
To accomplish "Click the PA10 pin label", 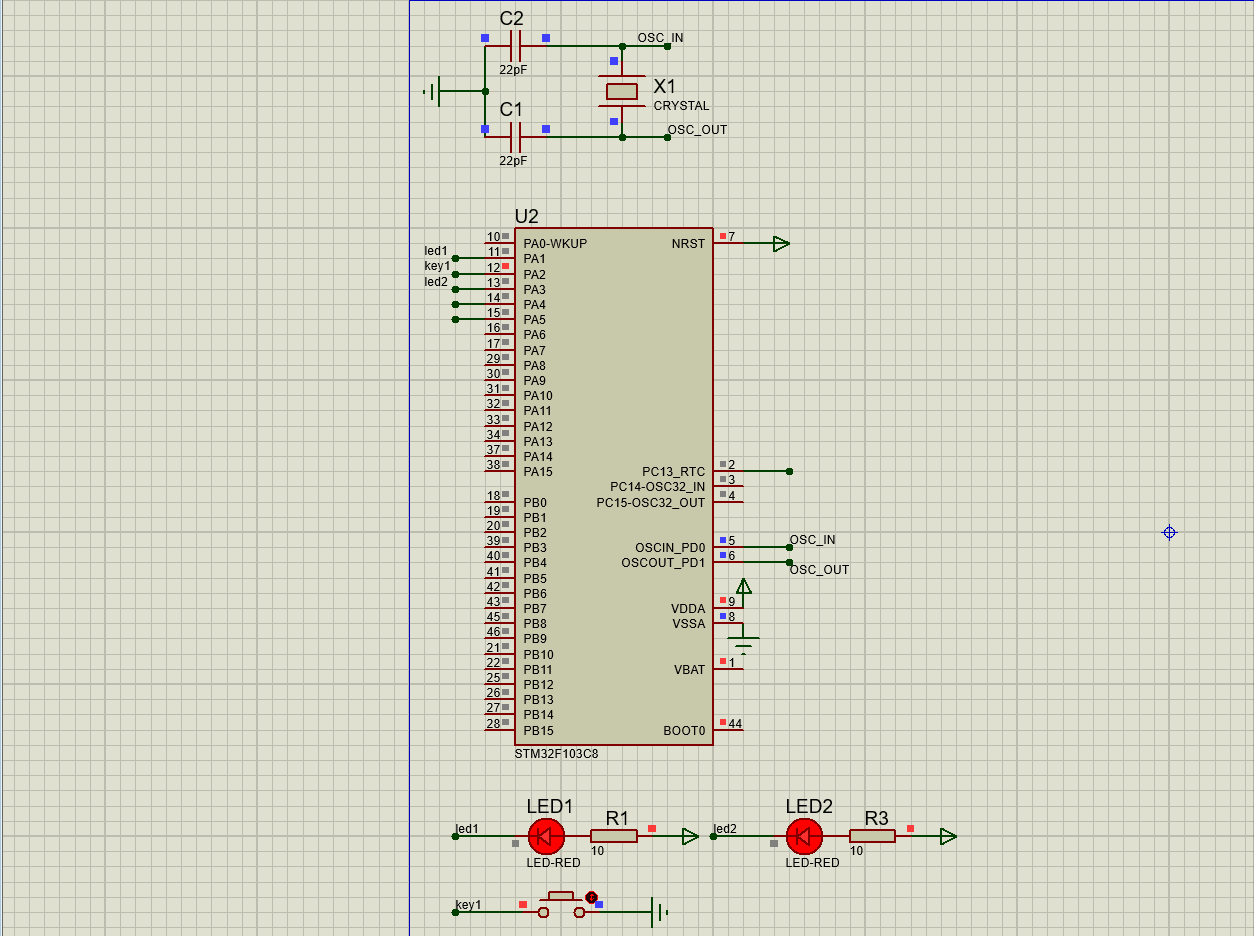I will tap(538, 396).
